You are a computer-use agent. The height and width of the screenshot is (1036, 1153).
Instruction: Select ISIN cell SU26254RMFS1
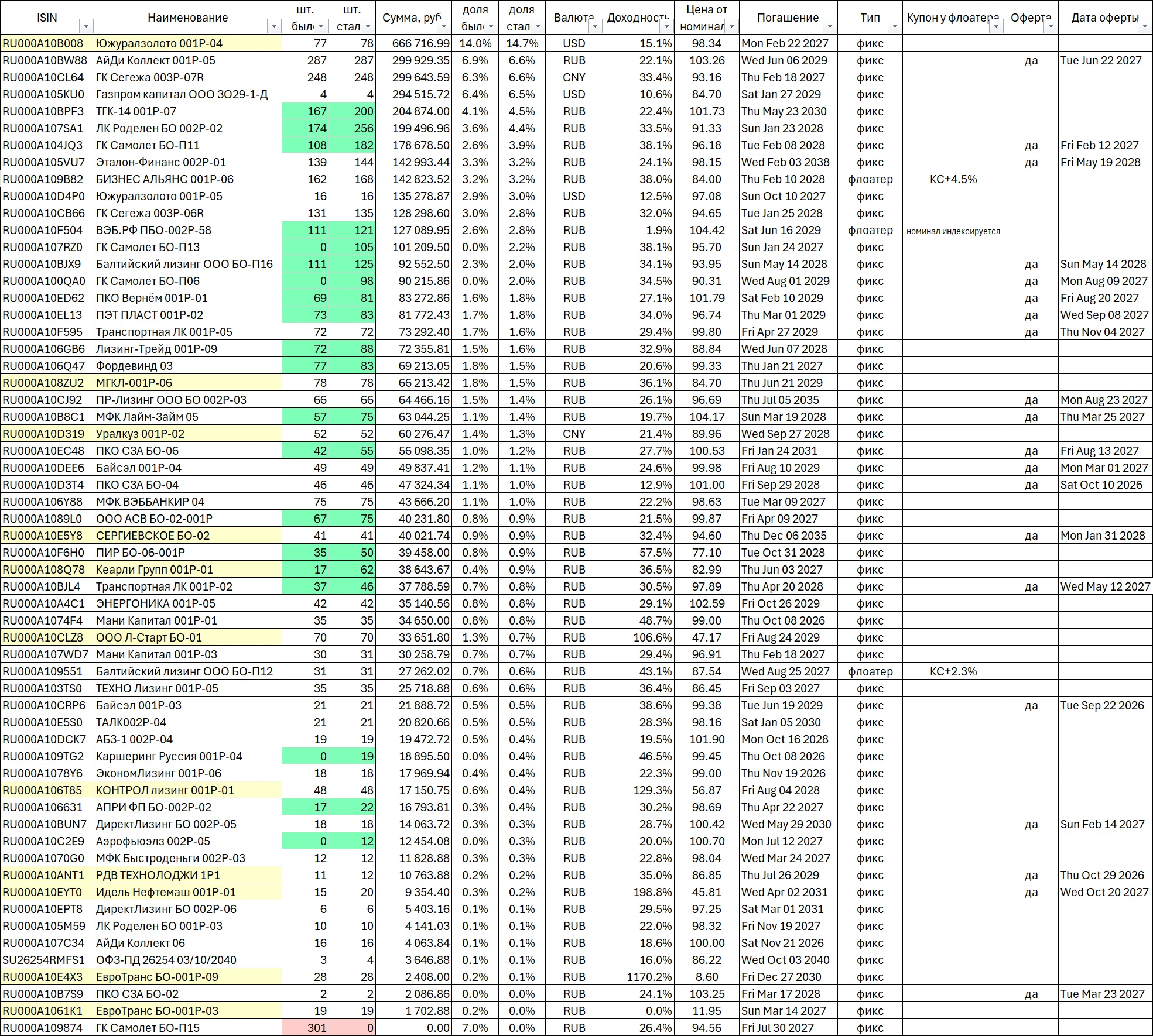(x=47, y=960)
